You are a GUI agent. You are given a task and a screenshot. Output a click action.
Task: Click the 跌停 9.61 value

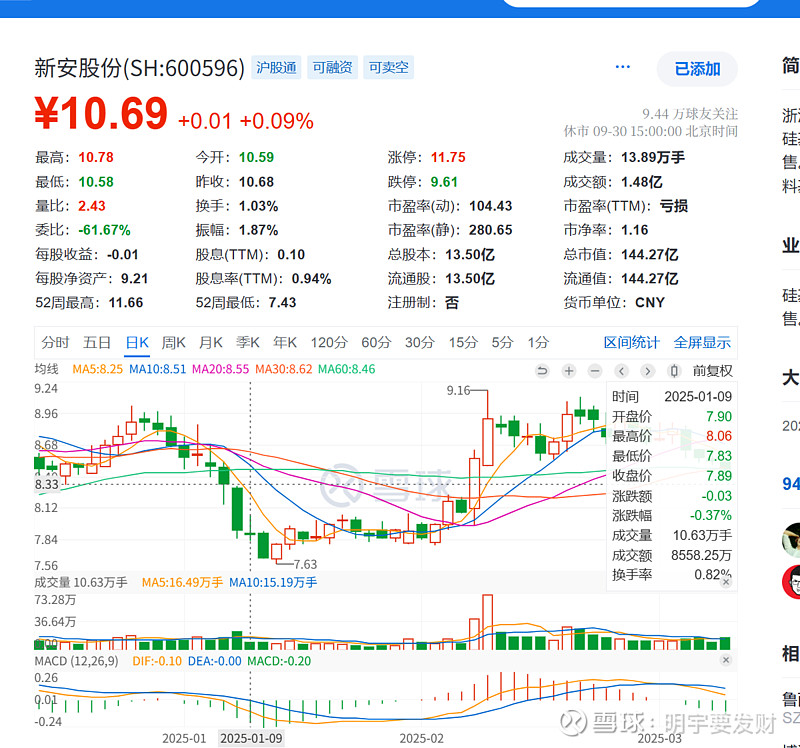point(444,182)
